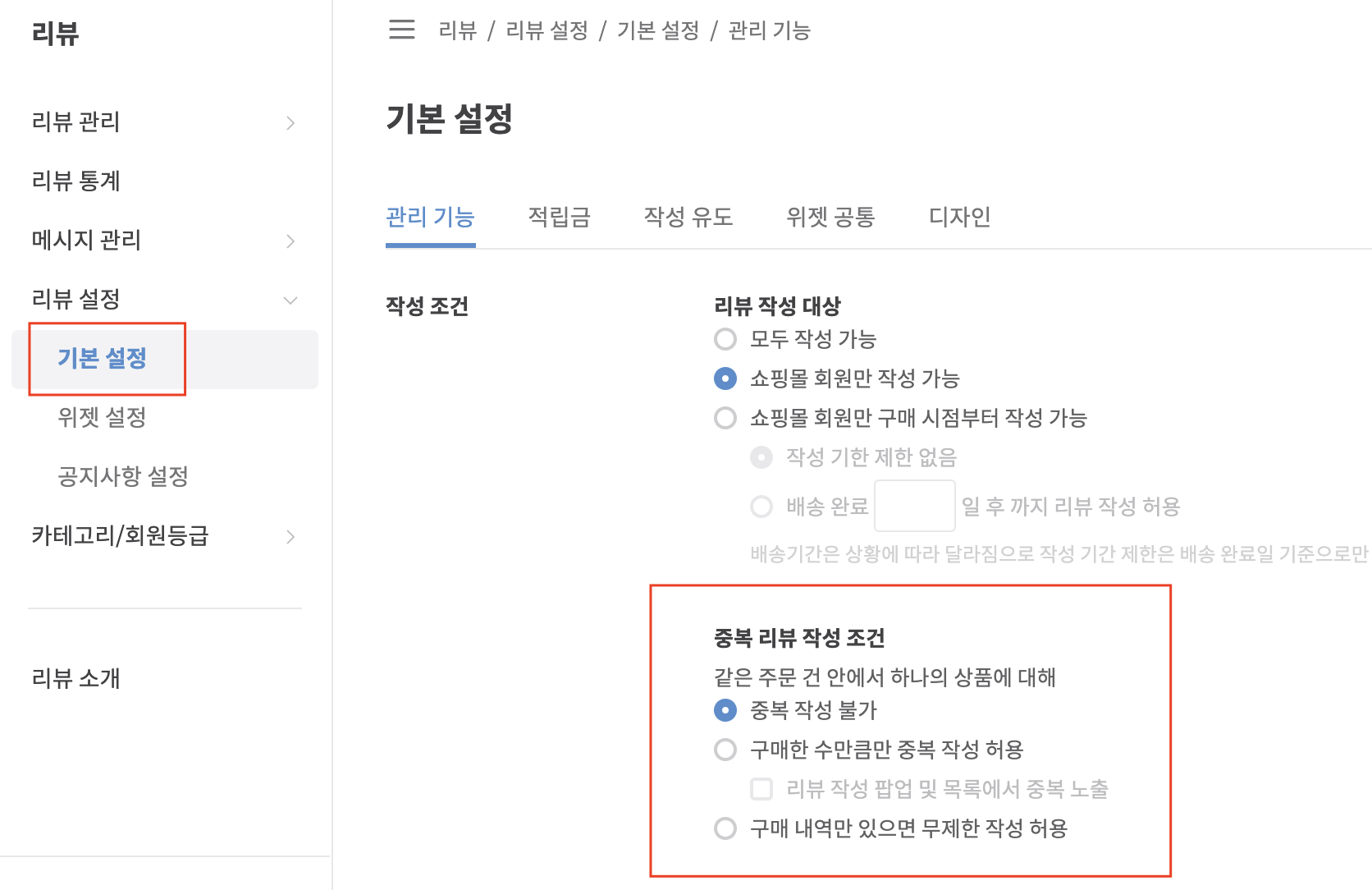
Task: Click the 배송 완료 days input field
Action: pos(915,507)
